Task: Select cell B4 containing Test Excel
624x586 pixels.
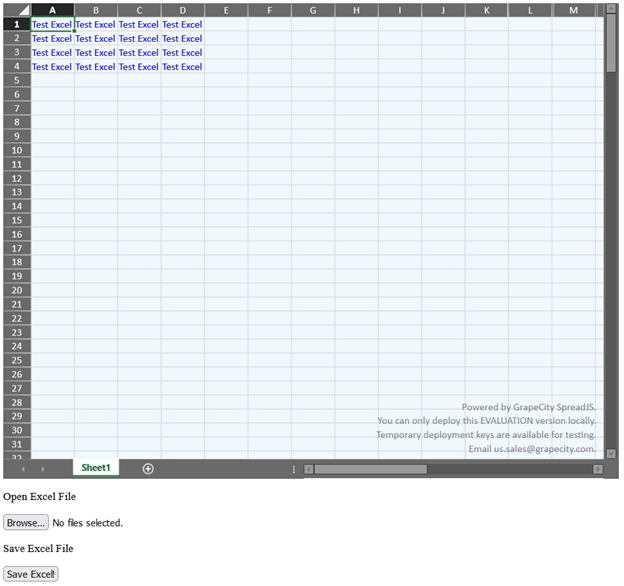Action: pyautogui.click(x=96, y=66)
